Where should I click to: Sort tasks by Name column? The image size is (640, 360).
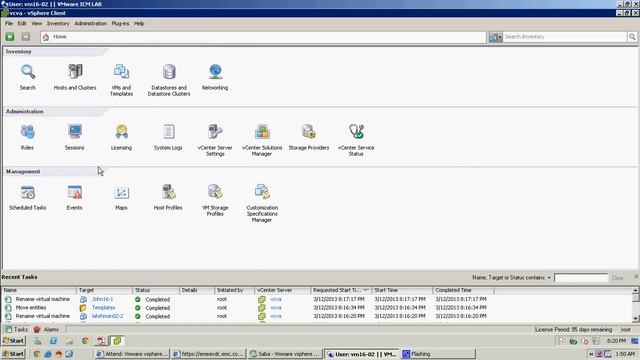pyautogui.click(x=39, y=290)
